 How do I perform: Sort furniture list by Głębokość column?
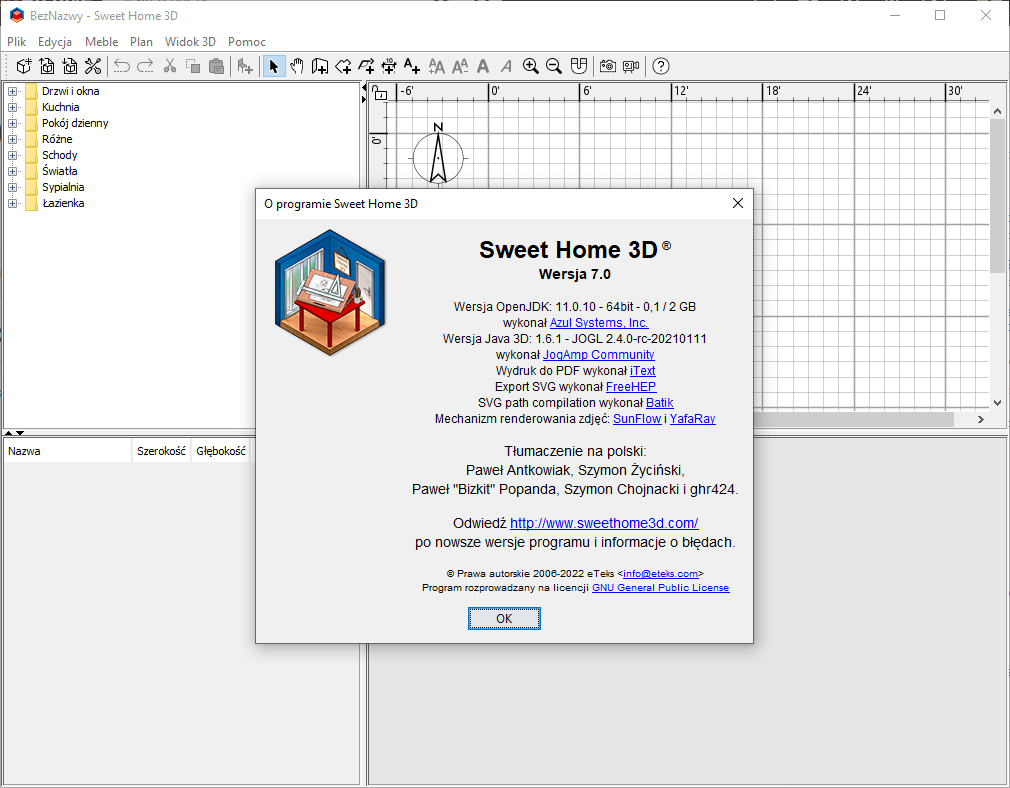click(221, 451)
